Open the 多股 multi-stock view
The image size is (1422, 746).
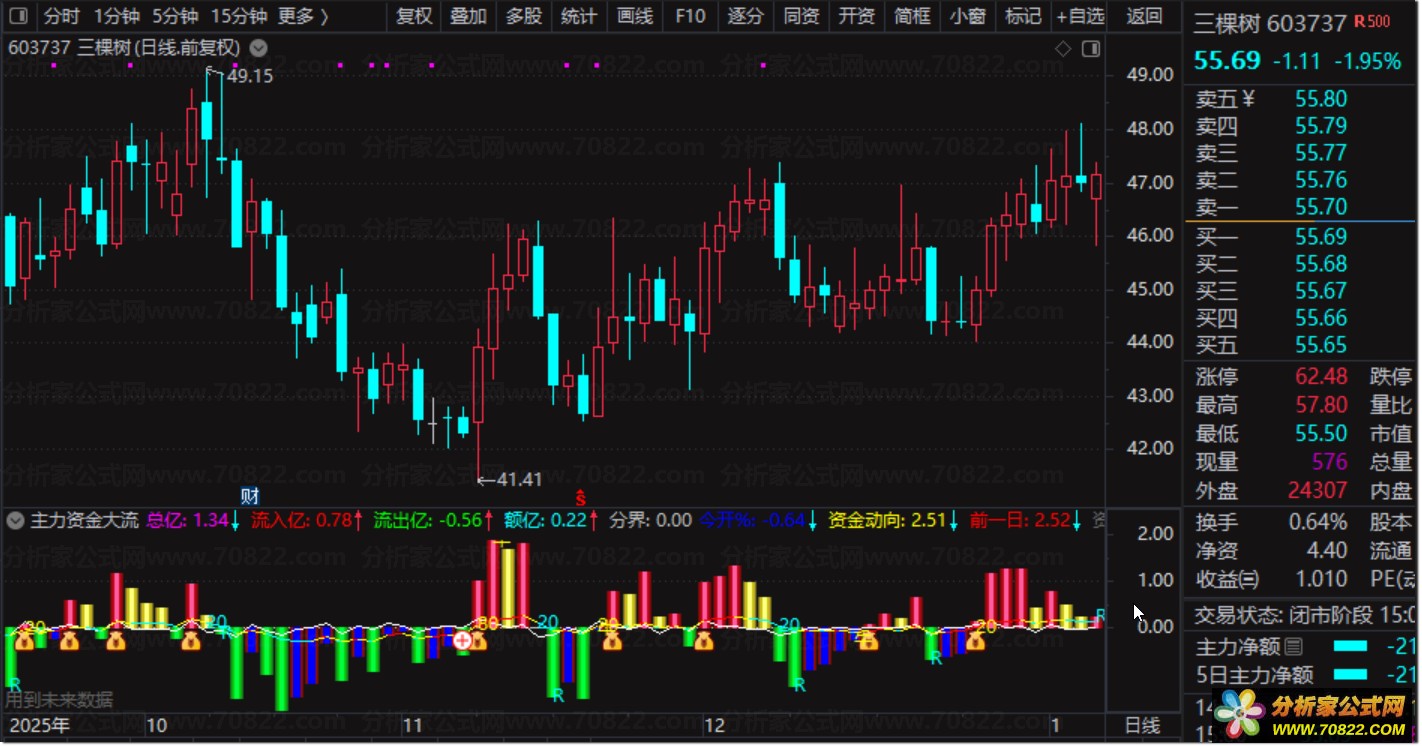tap(524, 16)
